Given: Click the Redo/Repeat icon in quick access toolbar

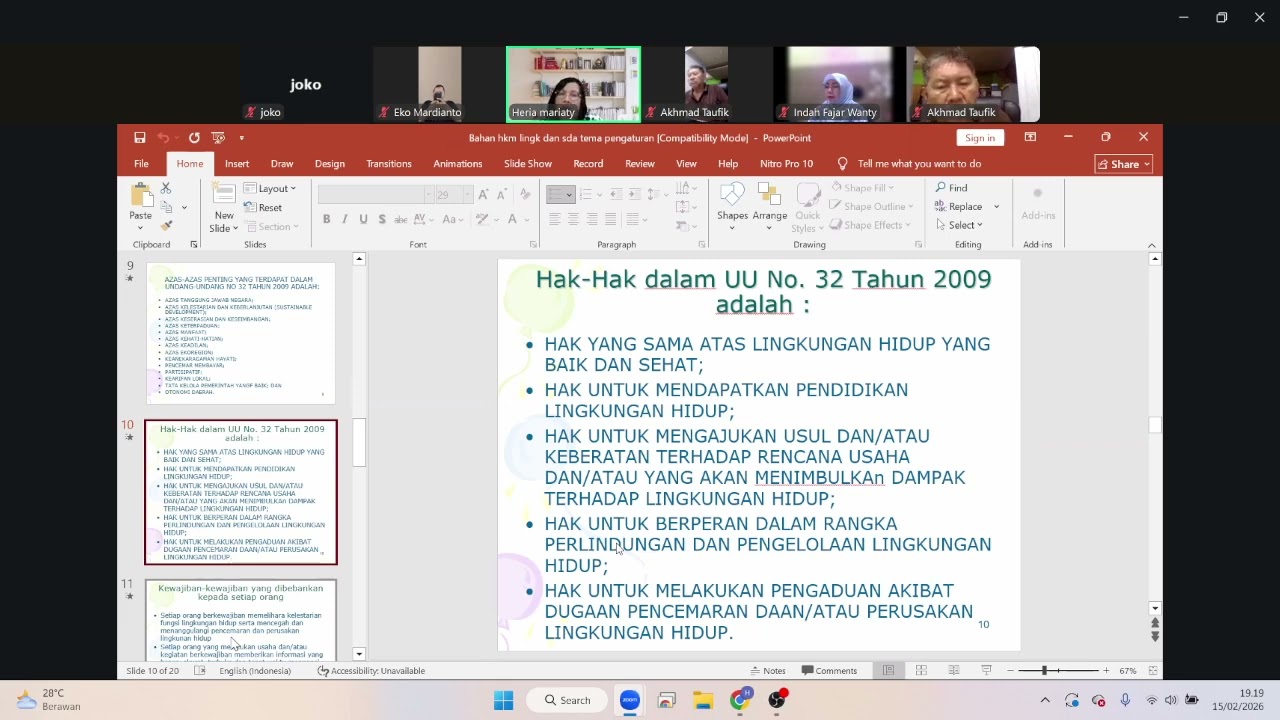Looking at the screenshot, I should tap(194, 137).
